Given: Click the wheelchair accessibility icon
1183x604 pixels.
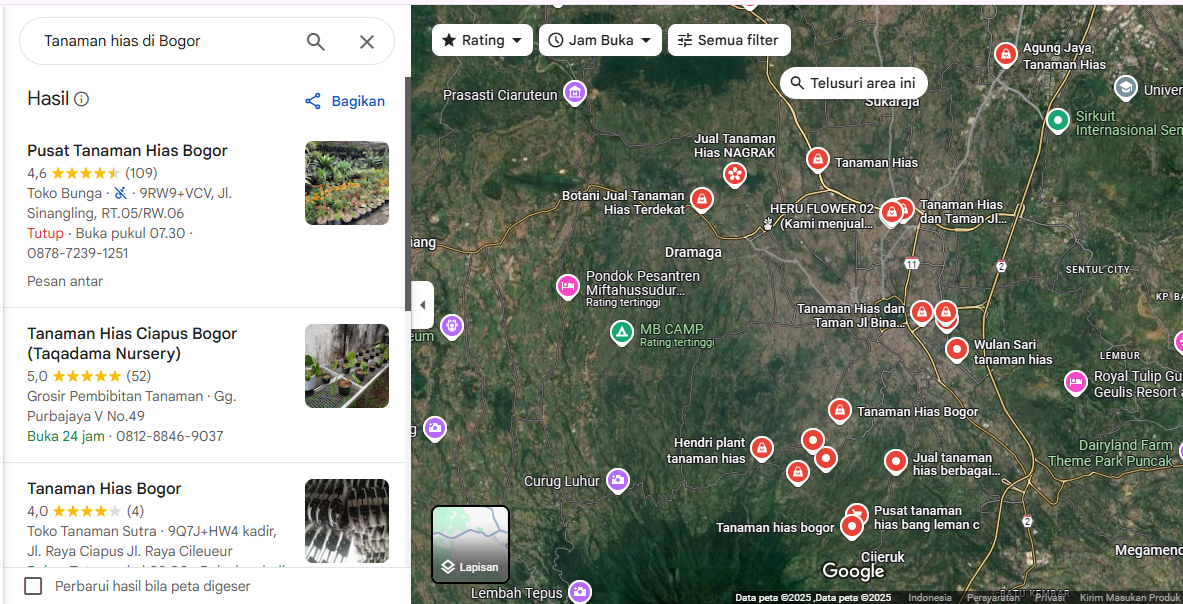Looking at the screenshot, I should [x=121, y=193].
